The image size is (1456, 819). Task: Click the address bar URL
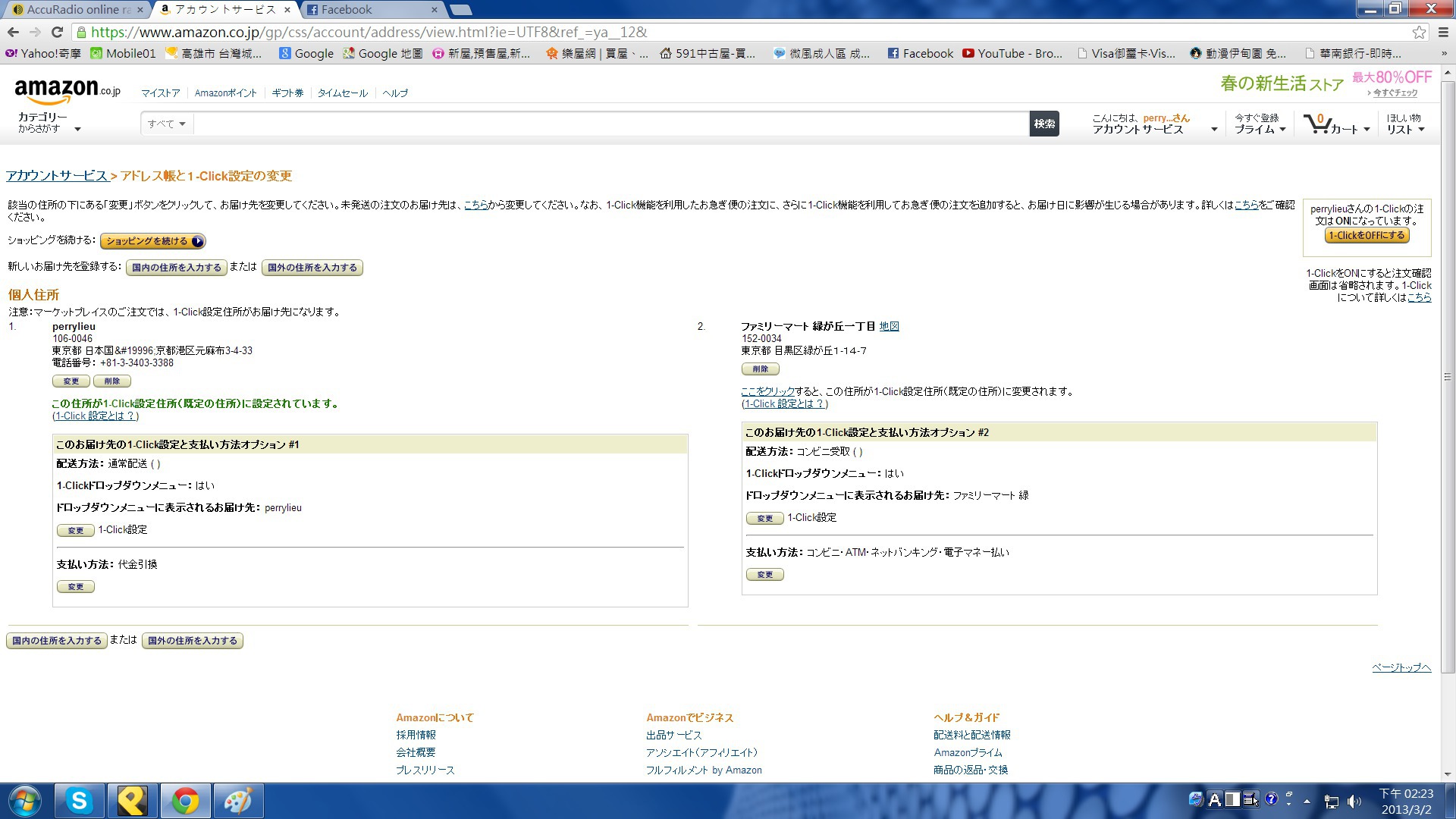click(369, 32)
